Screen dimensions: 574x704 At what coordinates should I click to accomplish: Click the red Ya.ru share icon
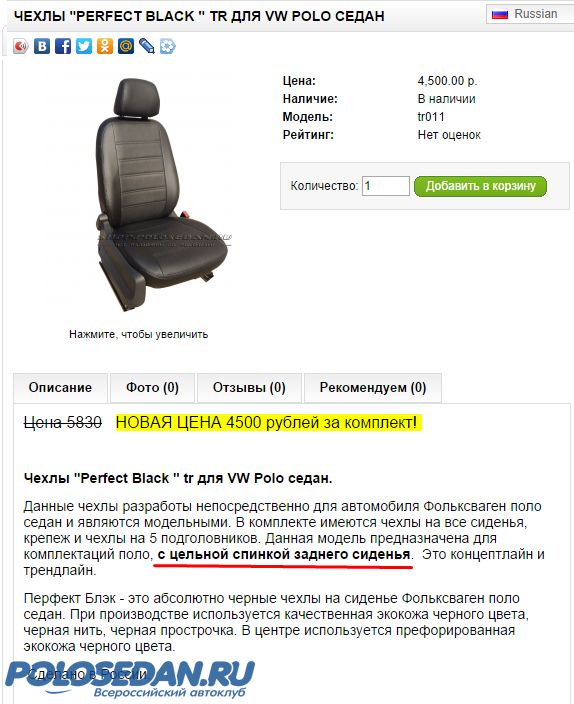click(21, 46)
